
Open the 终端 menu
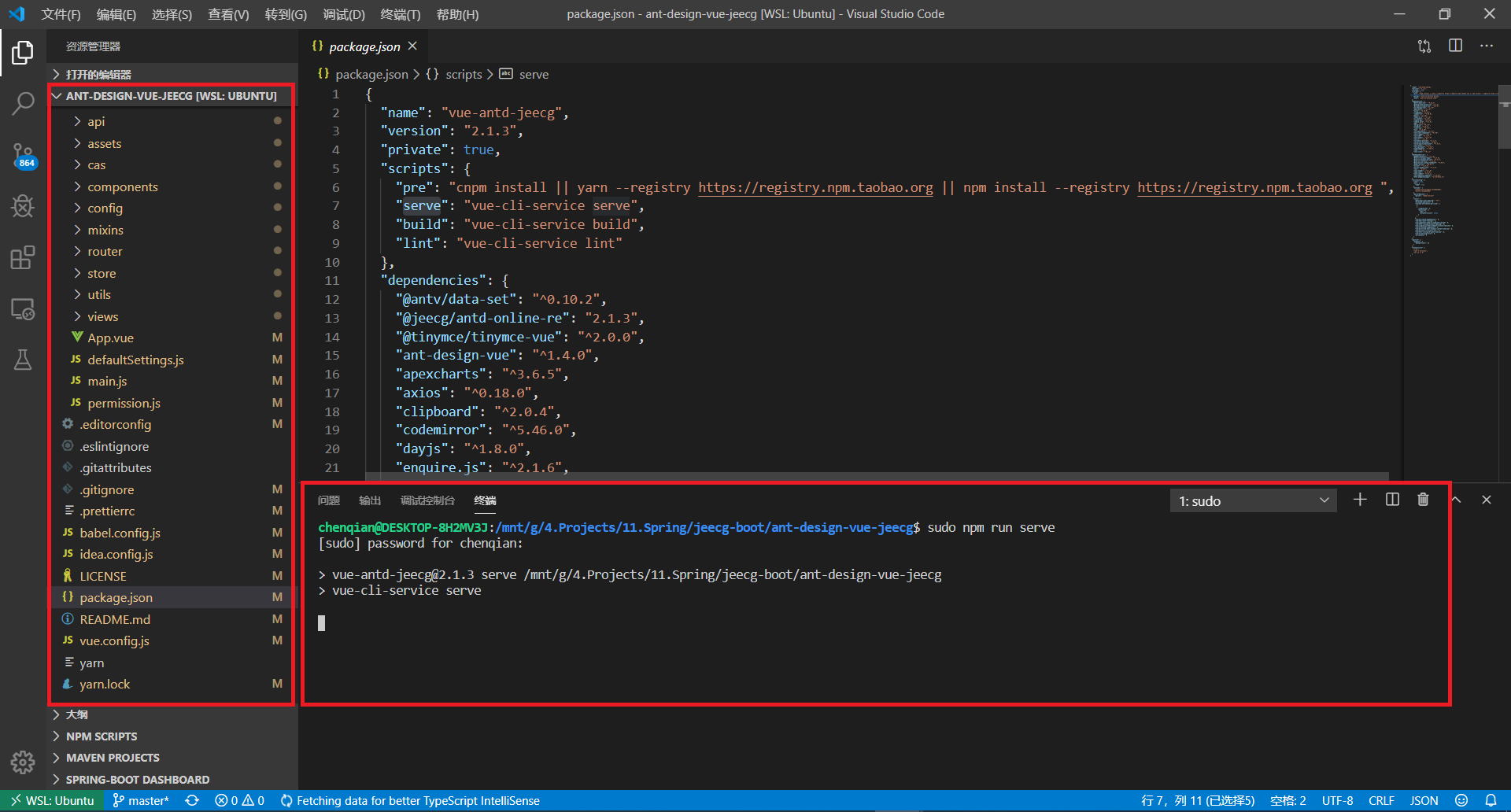coord(401,14)
